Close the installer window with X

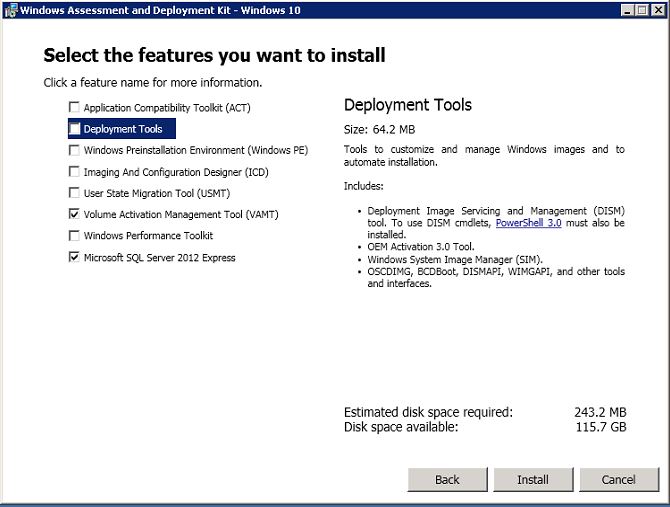(x=658, y=9)
